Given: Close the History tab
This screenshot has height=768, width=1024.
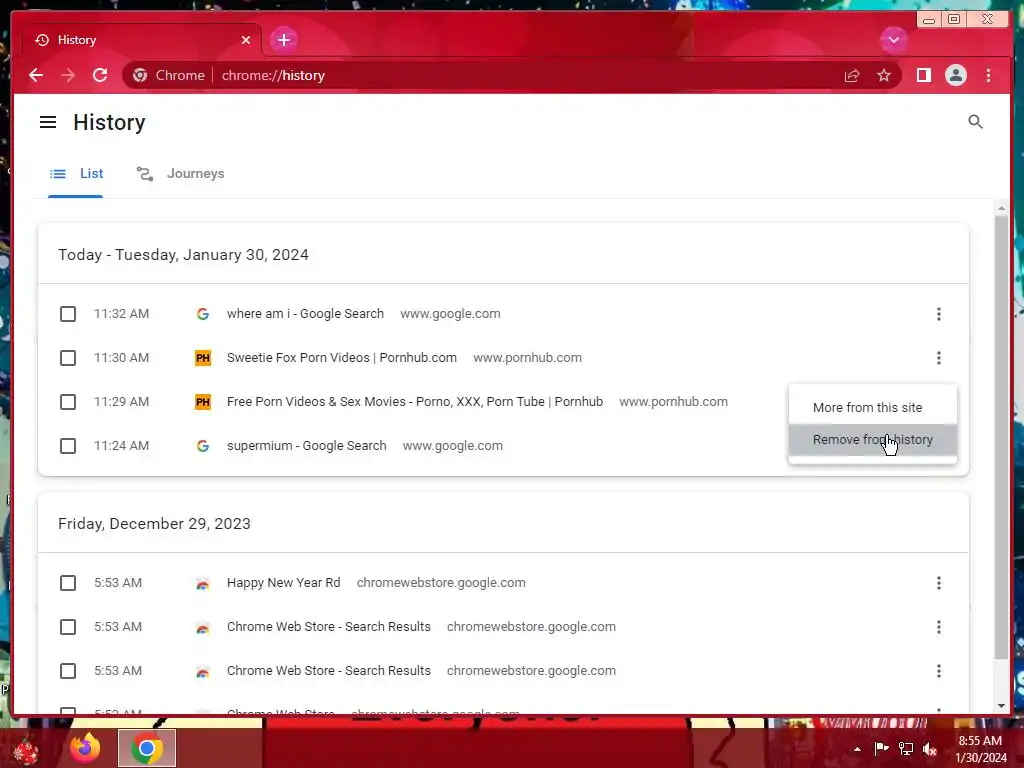Looking at the screenshot, I should 246,40.
